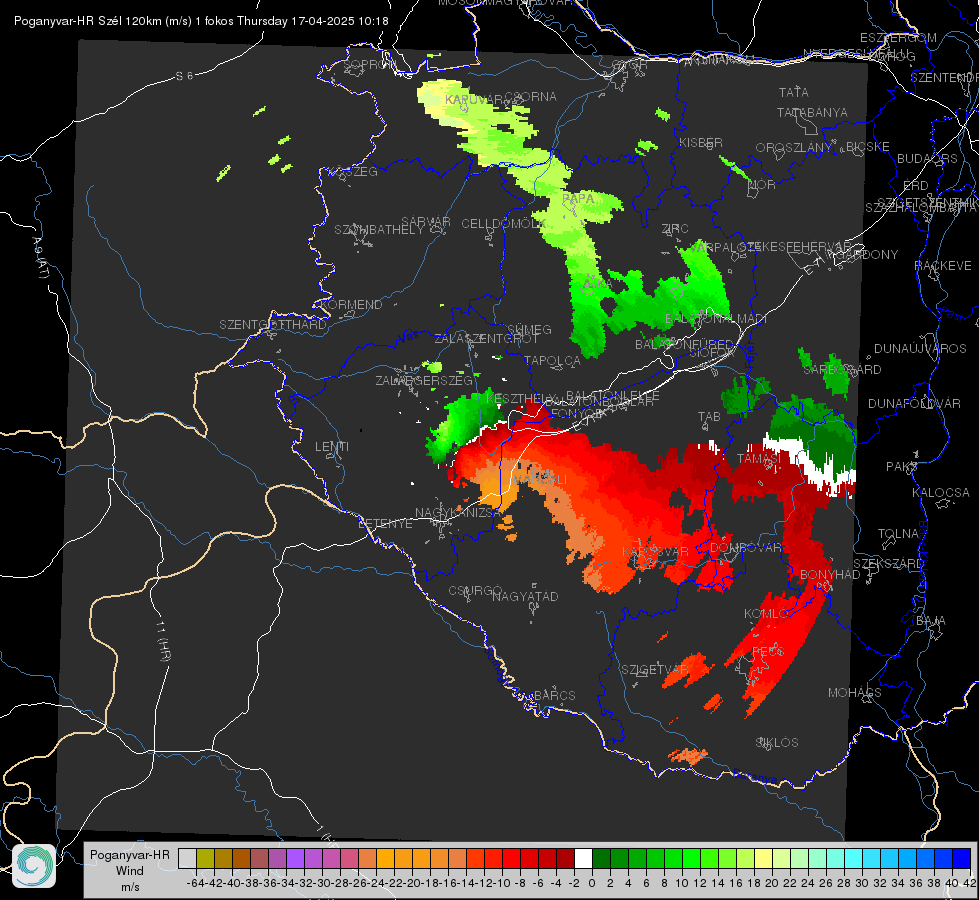Pick the cyan swatch between 28 and 30
The height and width of the screenshot is (900, 979).
pos(854,859)
